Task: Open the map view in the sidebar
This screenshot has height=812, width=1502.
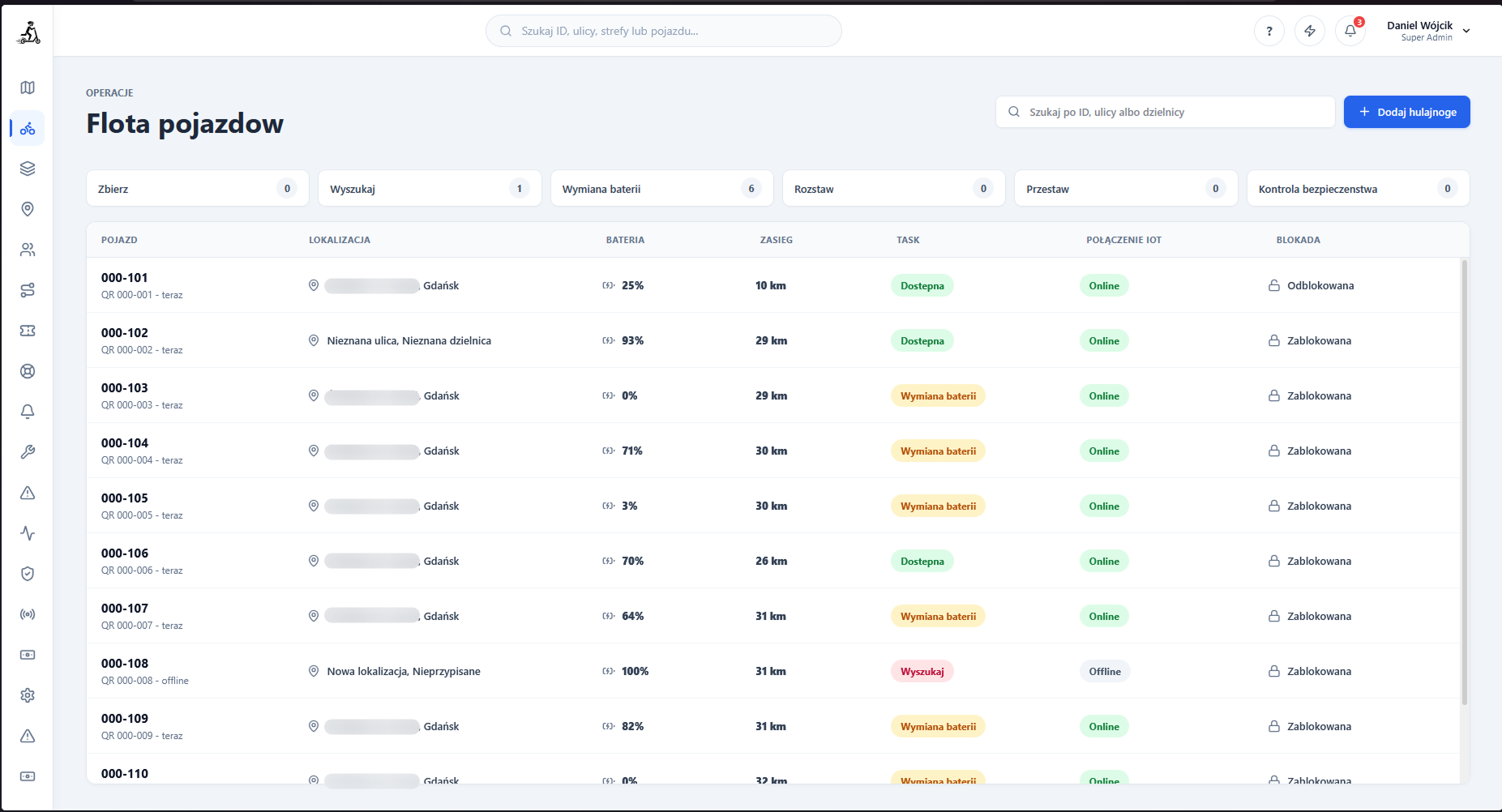Action: pos(28,88)
